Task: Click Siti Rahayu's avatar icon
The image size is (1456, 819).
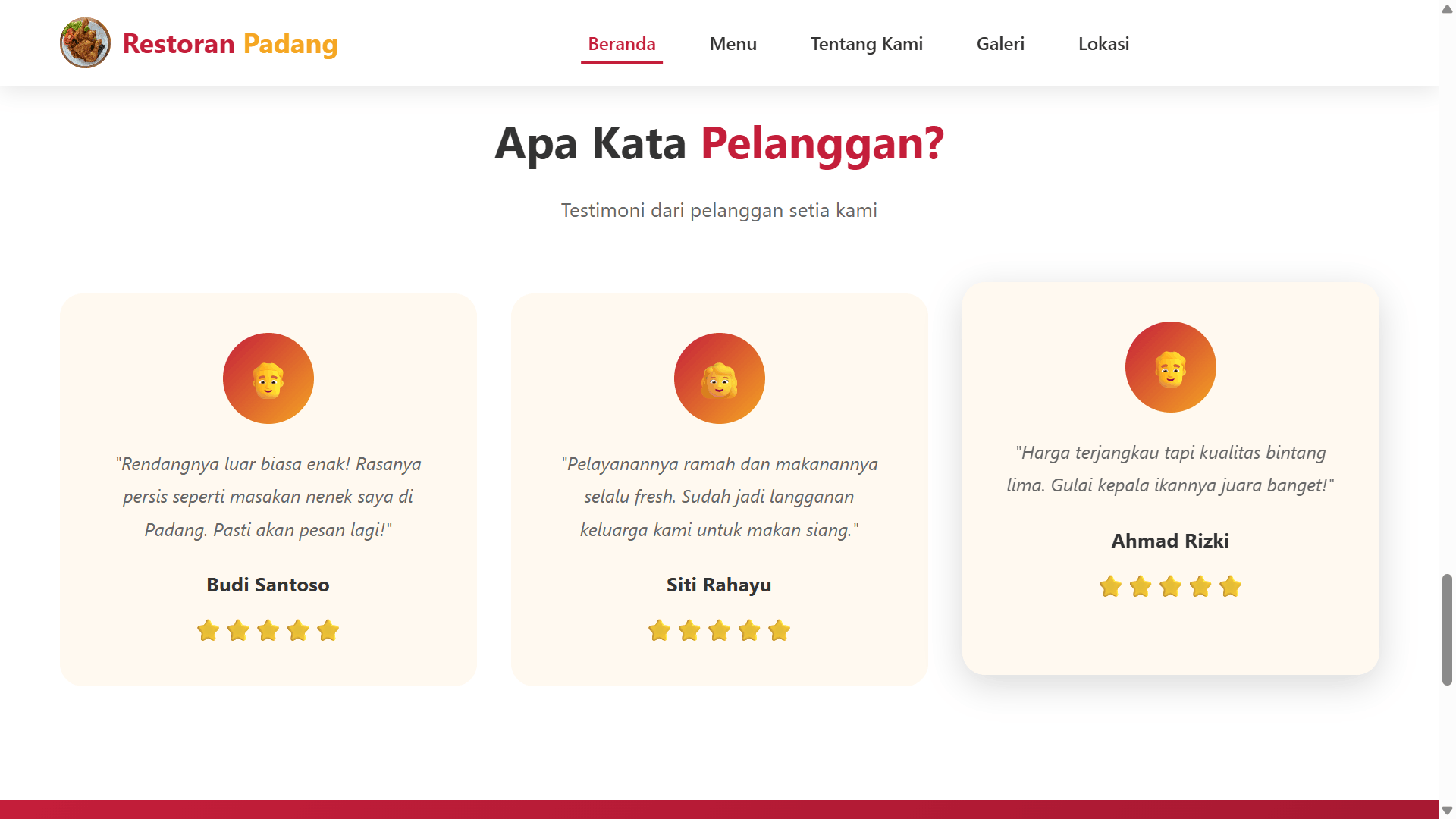Action: pyautogui.click(x=719, y=378)
